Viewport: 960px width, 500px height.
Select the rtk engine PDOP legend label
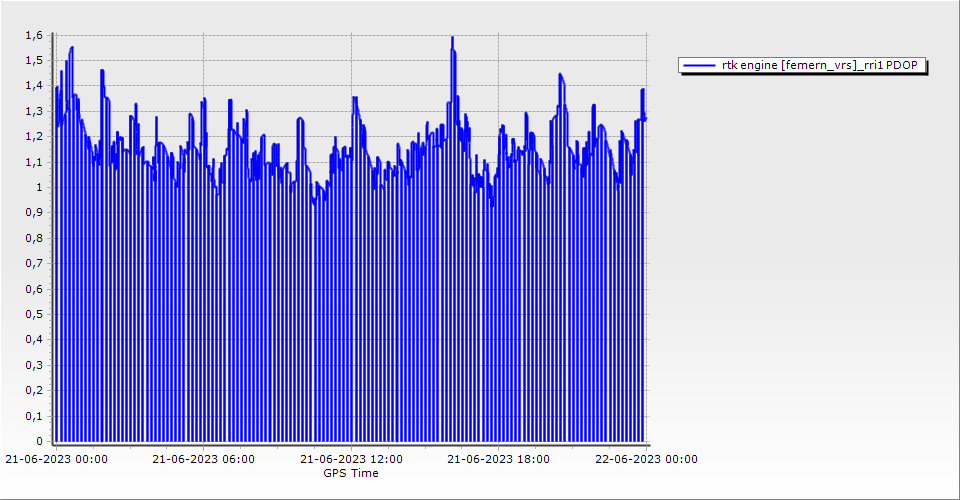coord(819,66)
